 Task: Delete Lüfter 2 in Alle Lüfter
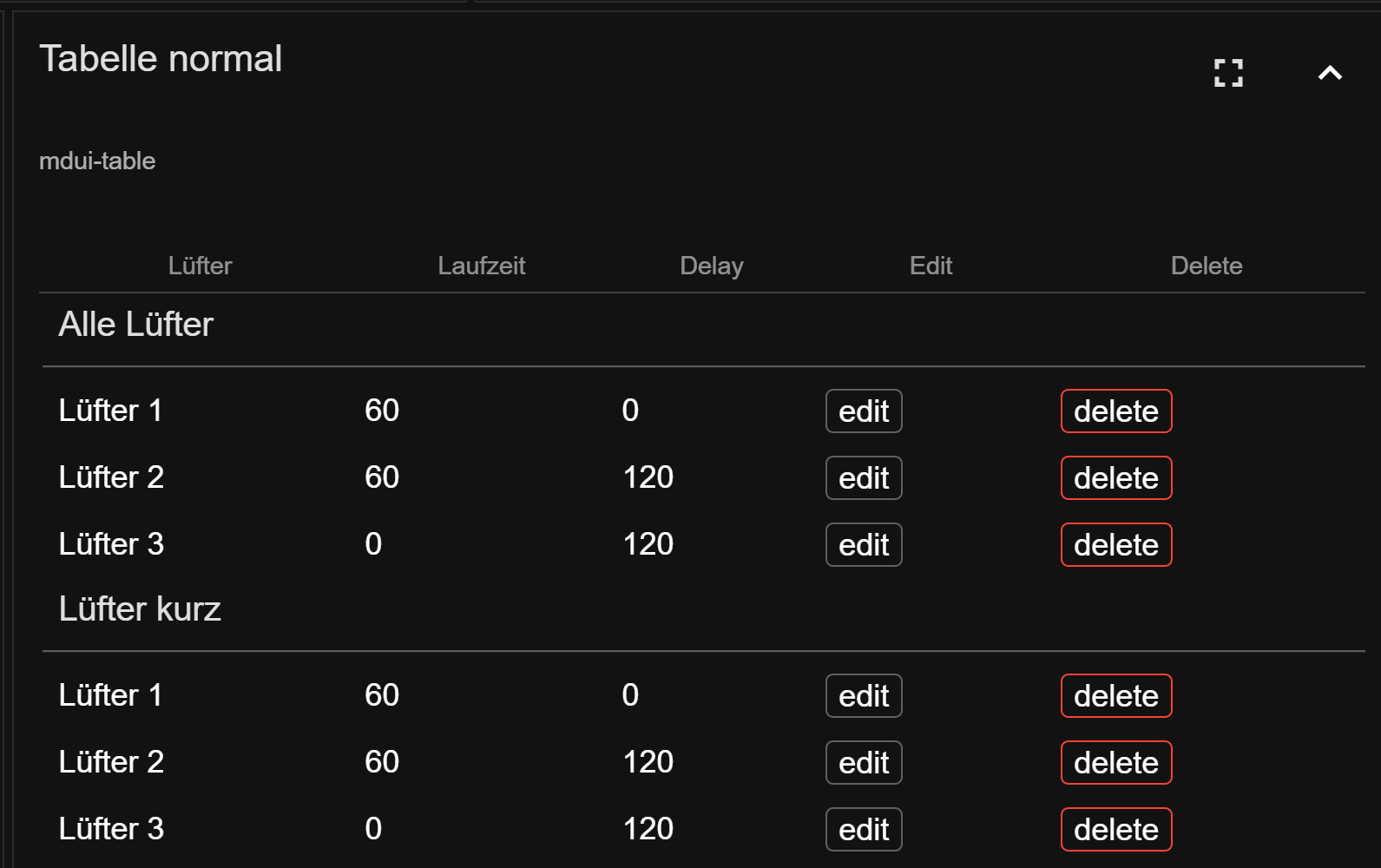pyautogui.click(x=1116, y=478)
